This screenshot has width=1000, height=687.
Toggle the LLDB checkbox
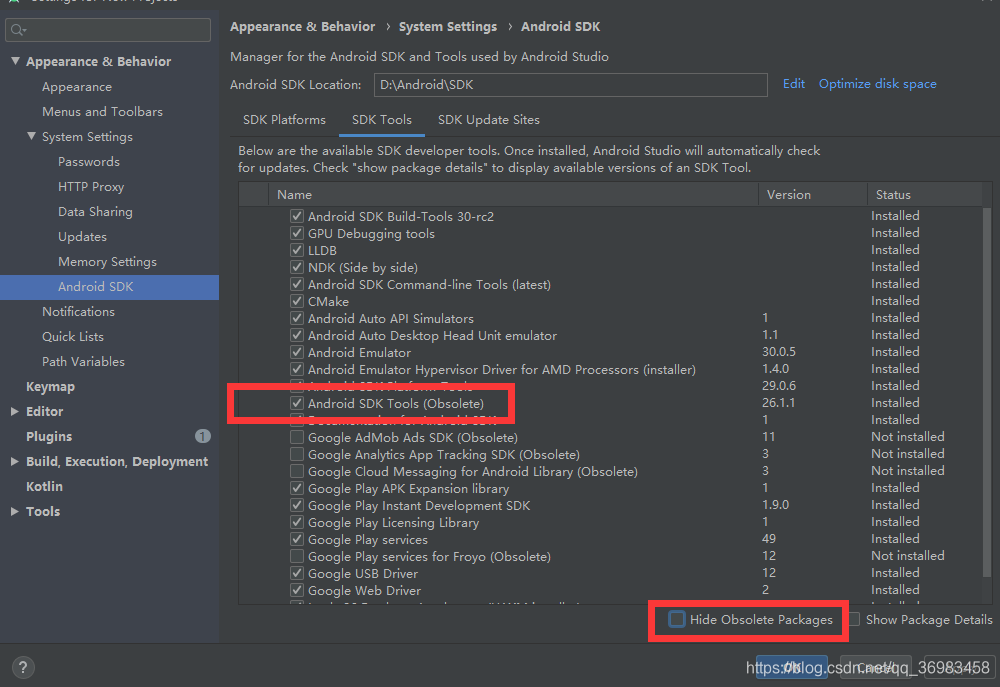pyautogui.click(x=297, y=250)
